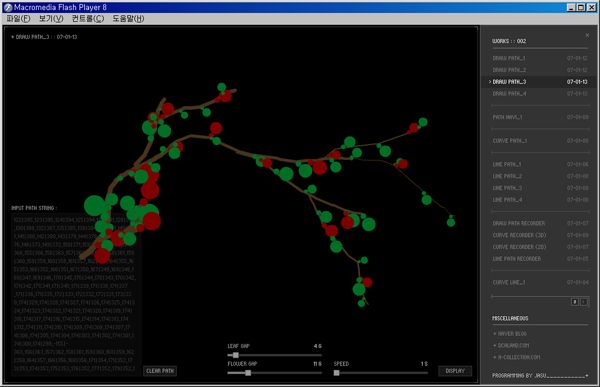Click the PROGRAMMING BY JASU credit
The image size is (600, 387).
540,376
